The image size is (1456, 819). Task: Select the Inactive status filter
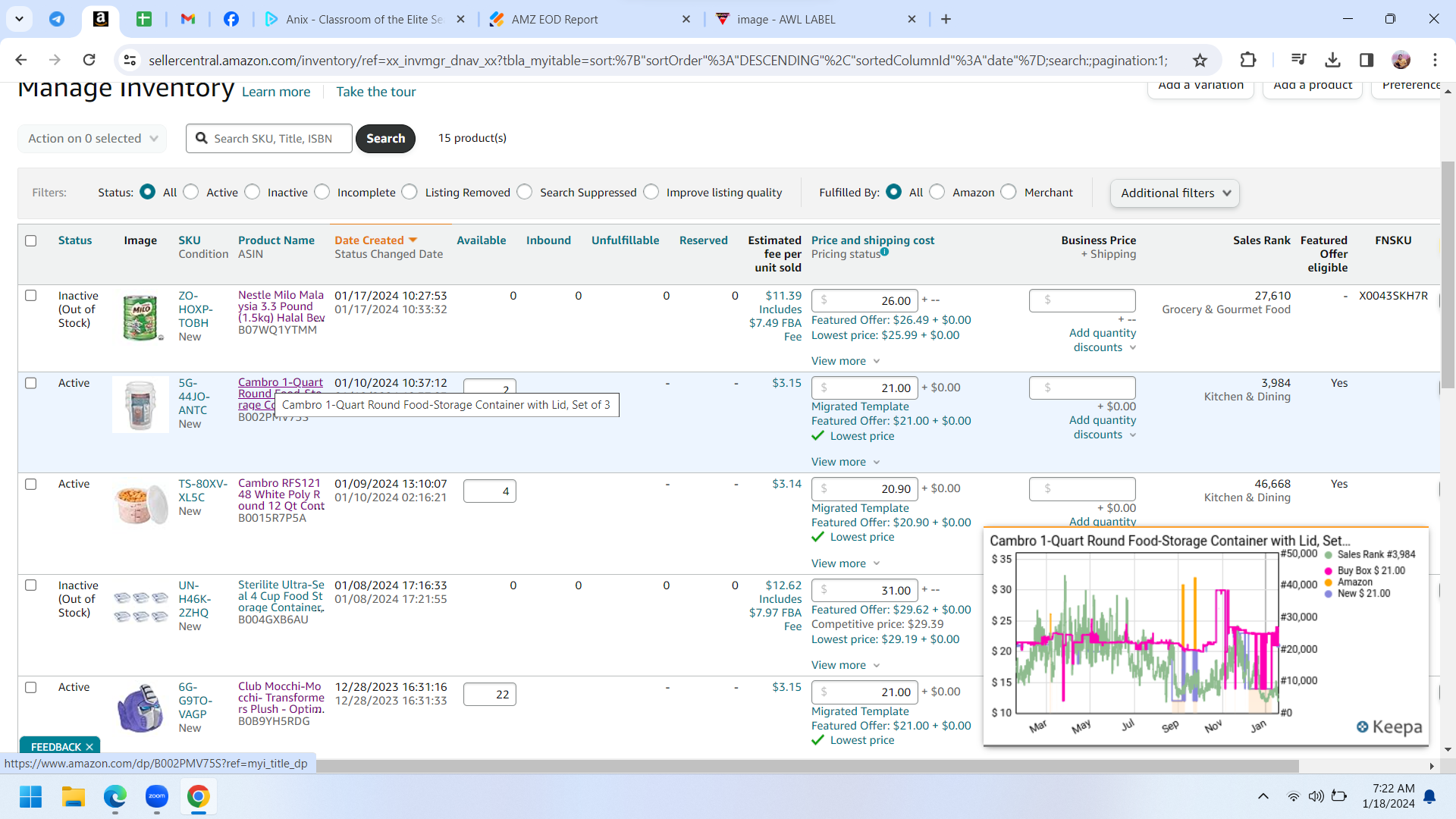(253, 192)
